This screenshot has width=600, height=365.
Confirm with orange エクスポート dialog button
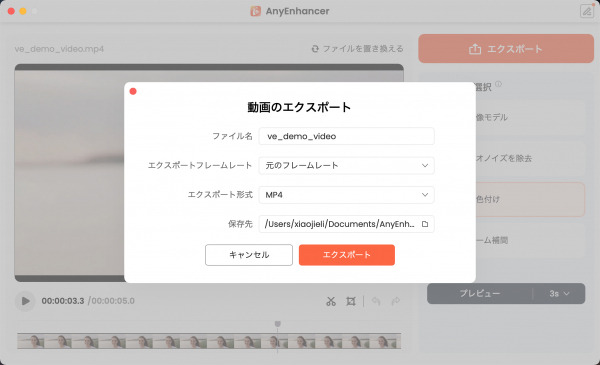(347, 255)
